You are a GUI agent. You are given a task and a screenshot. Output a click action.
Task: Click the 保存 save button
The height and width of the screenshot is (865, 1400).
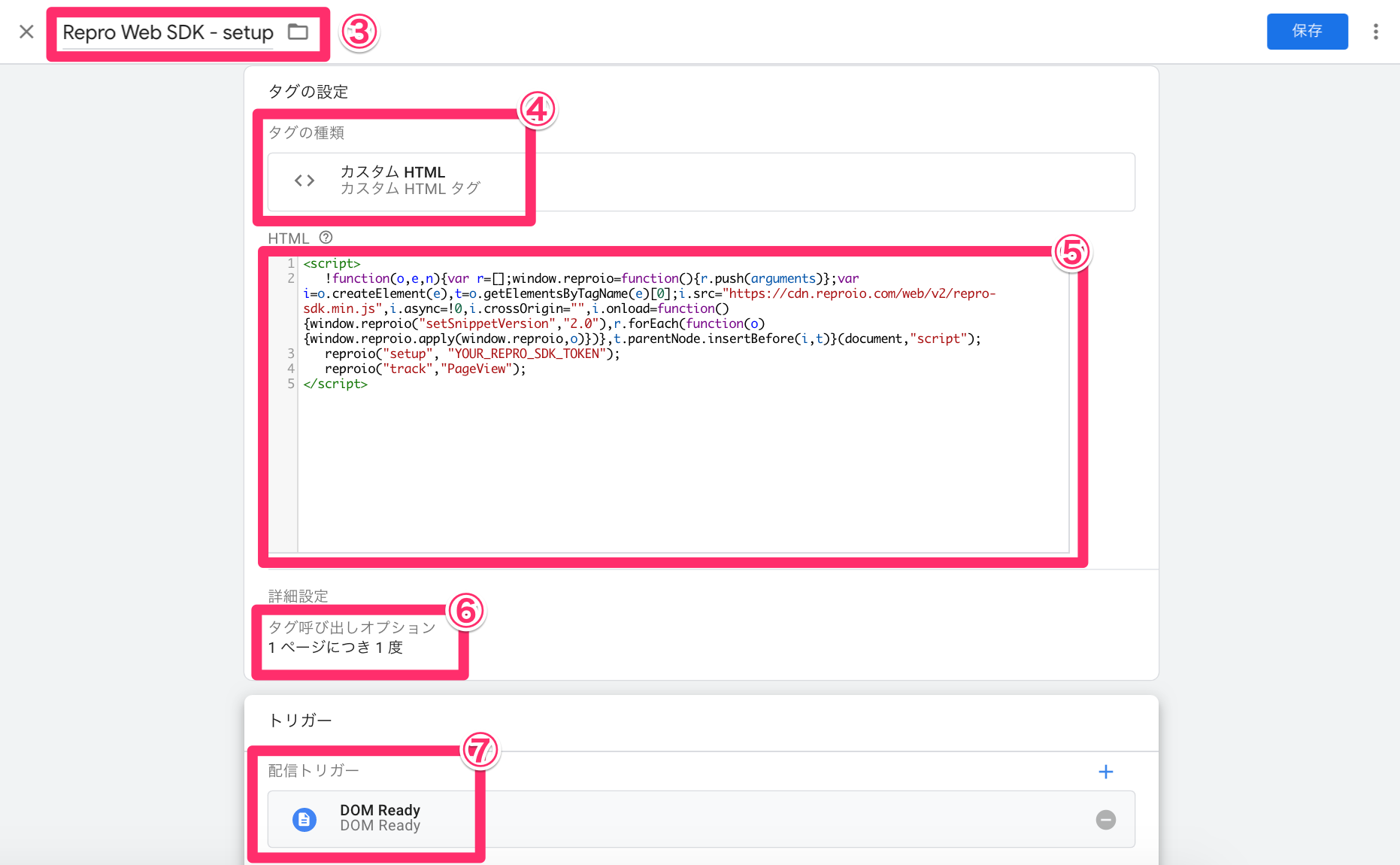point(1307,31)
